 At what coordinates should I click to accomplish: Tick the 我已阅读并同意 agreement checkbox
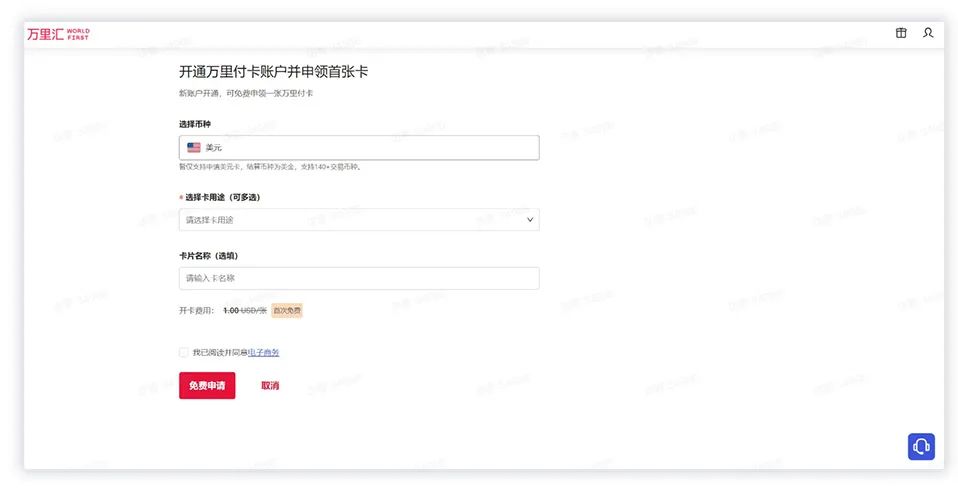point(183,352)
